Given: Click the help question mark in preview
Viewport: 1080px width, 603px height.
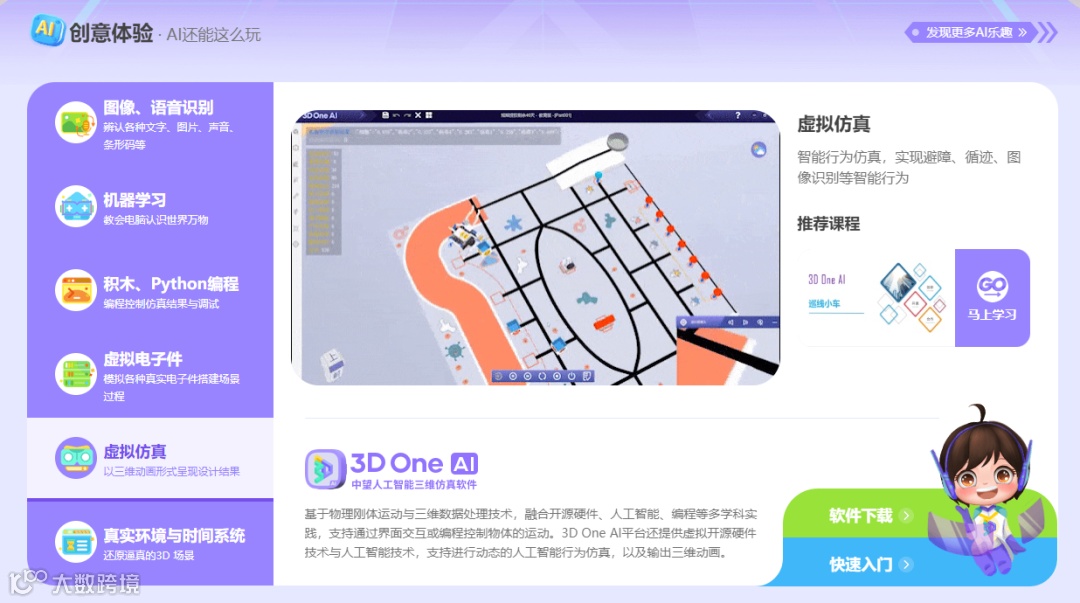Looking at the screenshot, I should 738,115.
